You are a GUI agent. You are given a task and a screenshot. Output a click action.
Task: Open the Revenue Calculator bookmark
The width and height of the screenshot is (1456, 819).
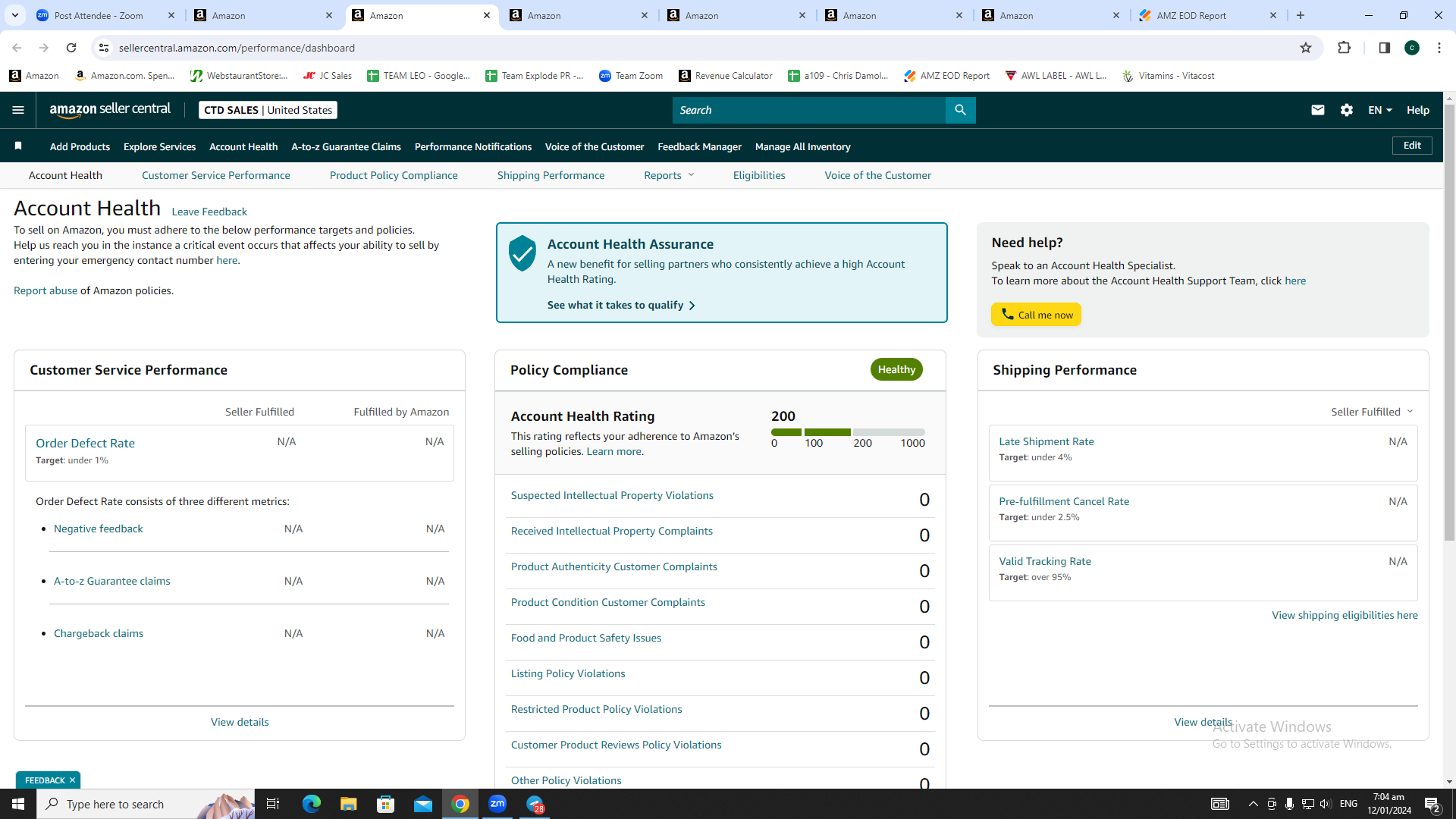(x=726, y=76)
